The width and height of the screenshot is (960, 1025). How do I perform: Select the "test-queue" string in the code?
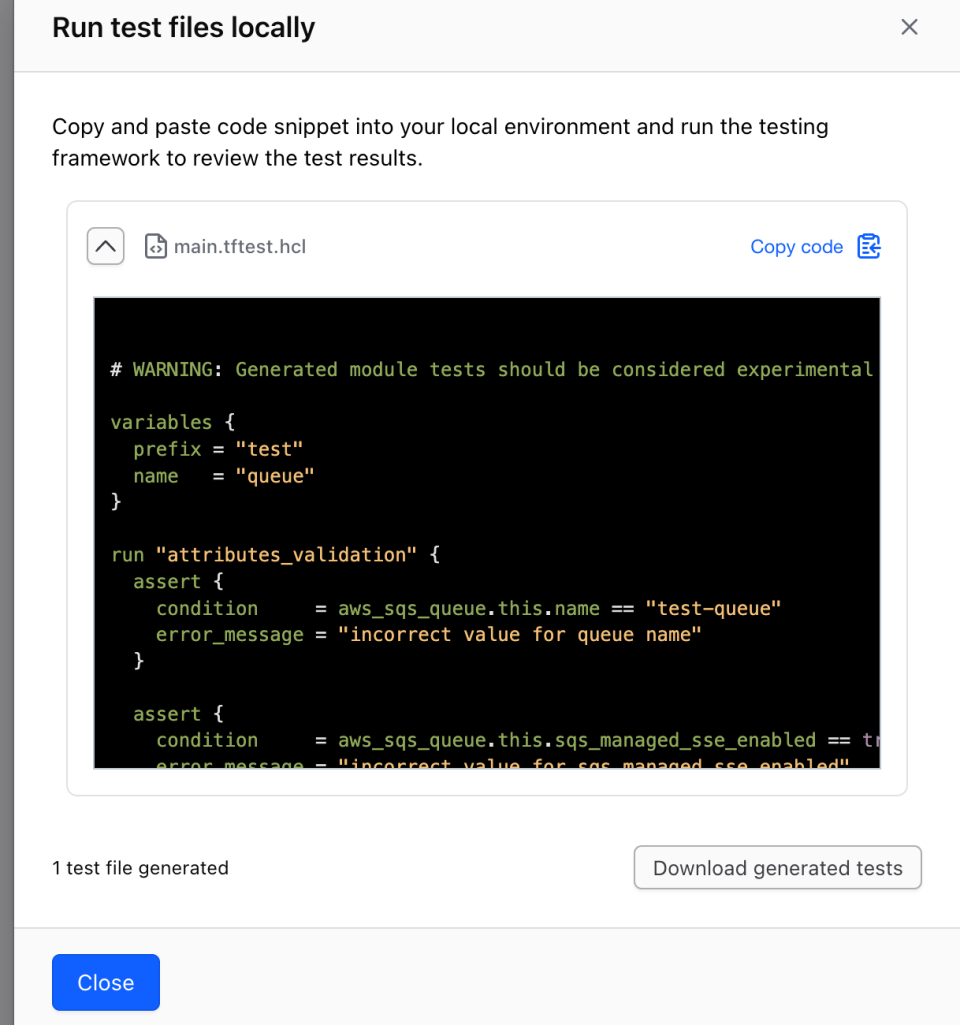click(713, 607)
